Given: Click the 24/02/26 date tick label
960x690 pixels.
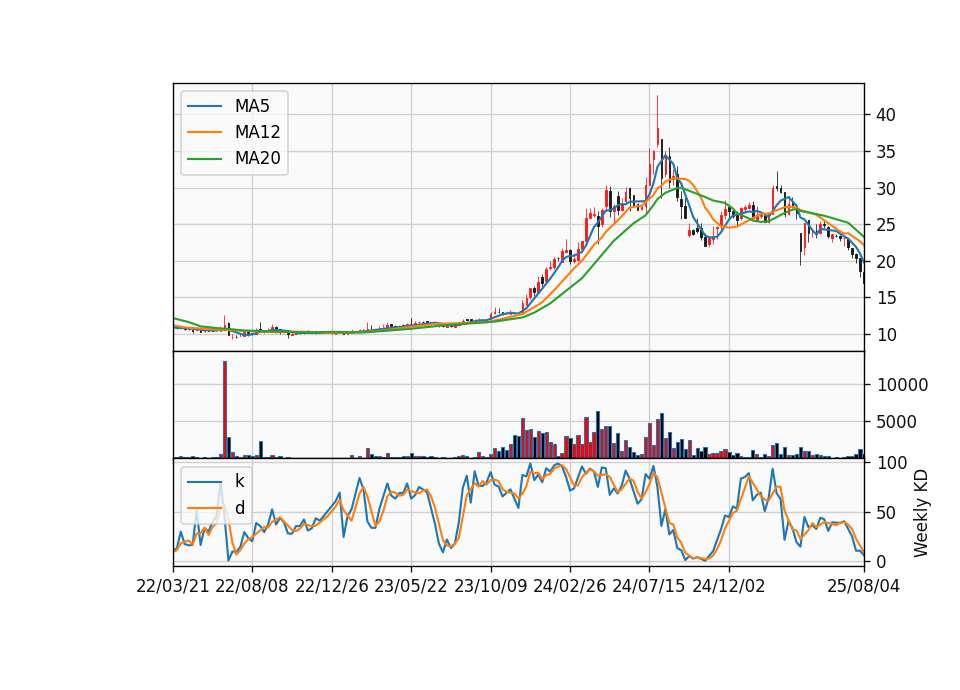Looking at the screenshot, I should click(x=569, y=586).
